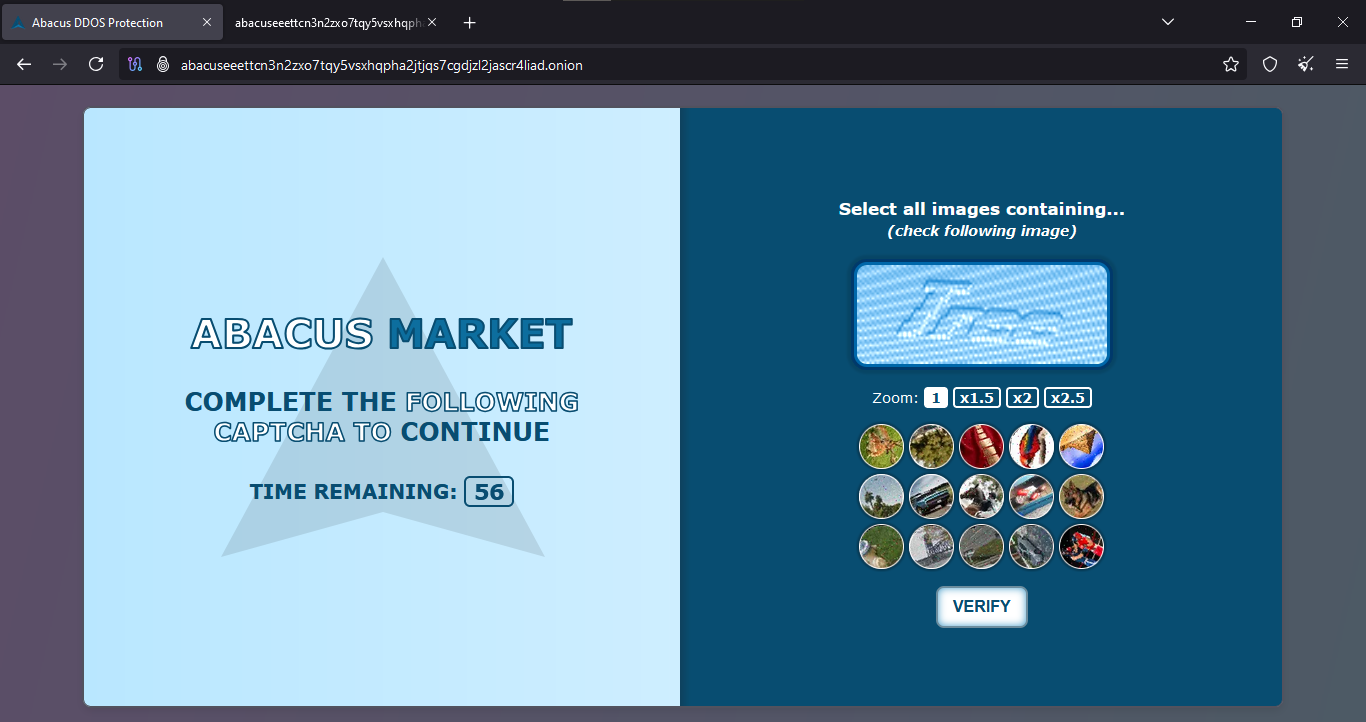Screen dimensions: 1366x722
Task: Select the boxers in red thumbnail
Action: 1081,546
